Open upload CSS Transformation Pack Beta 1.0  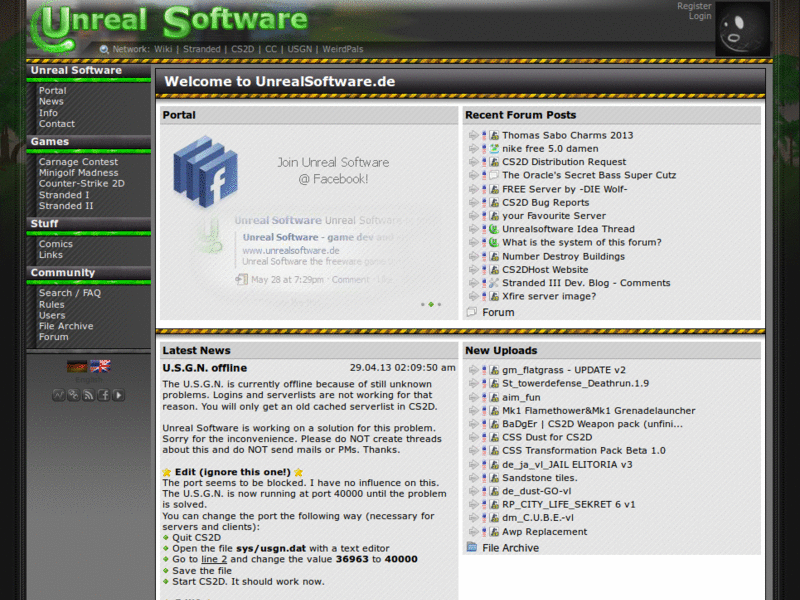[x=584, y=451]
